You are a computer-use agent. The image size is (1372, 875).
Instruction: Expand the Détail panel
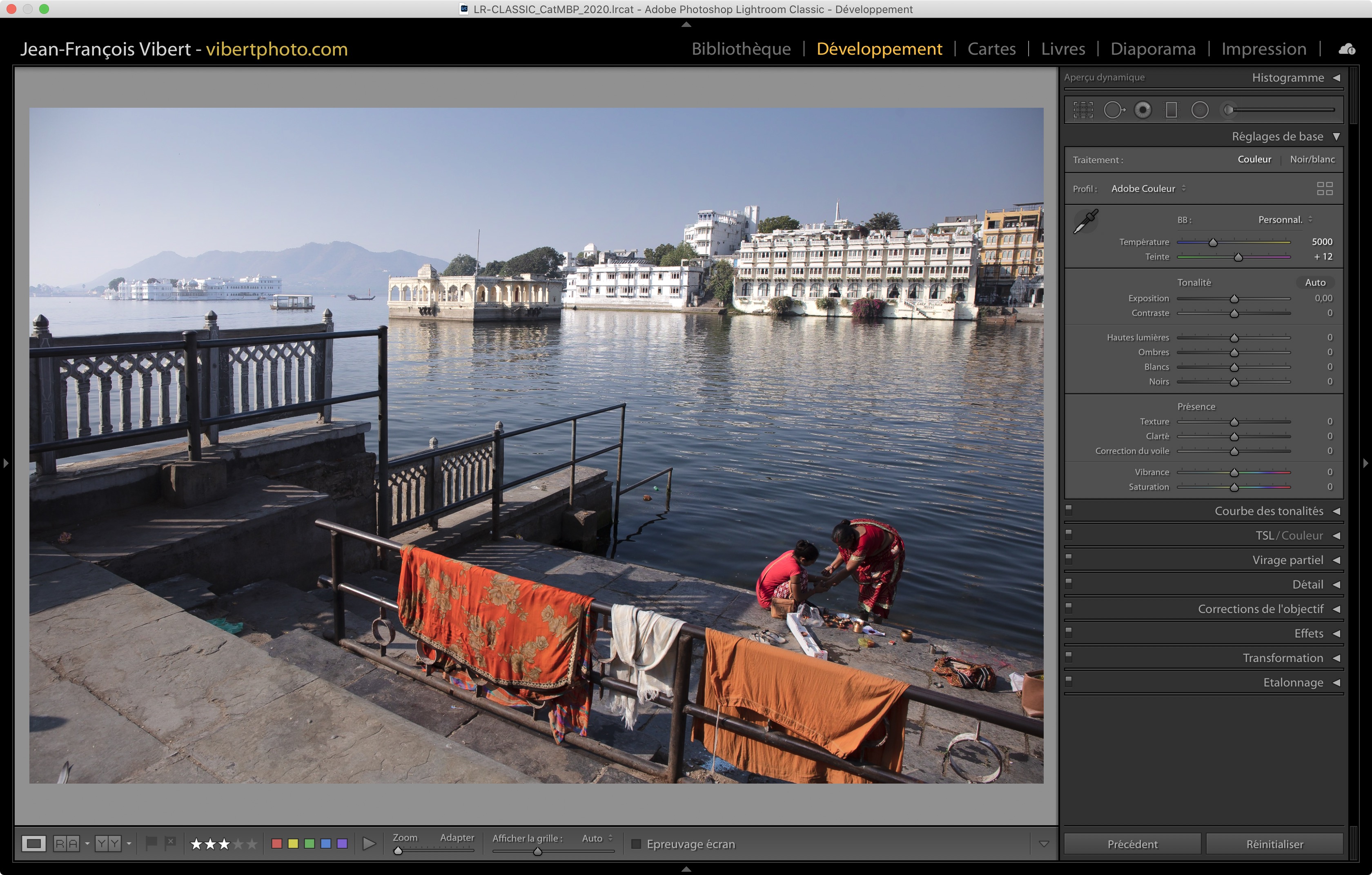(x=1307, y=584)
